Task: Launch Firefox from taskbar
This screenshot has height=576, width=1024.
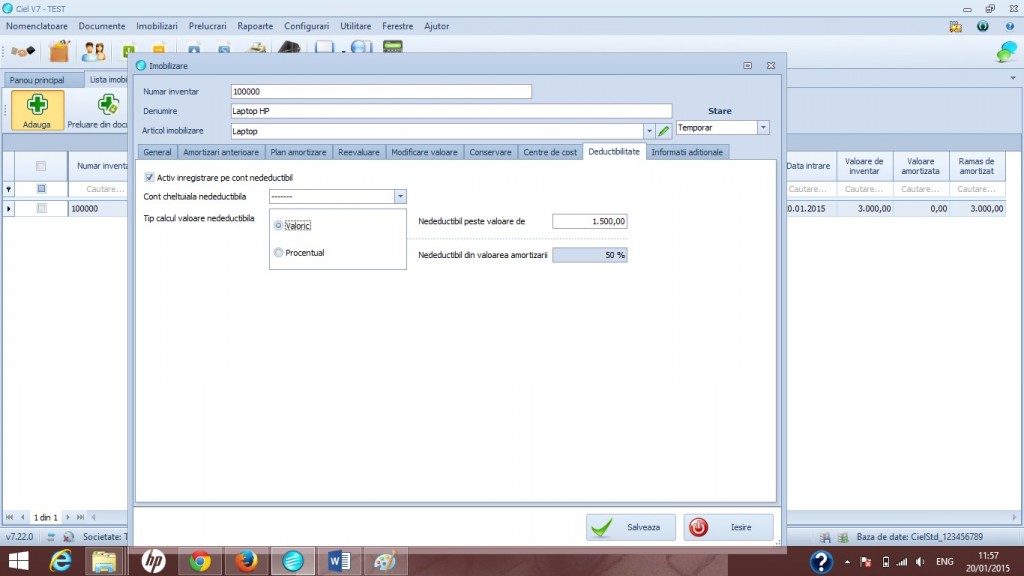Action: pos(246,561)
